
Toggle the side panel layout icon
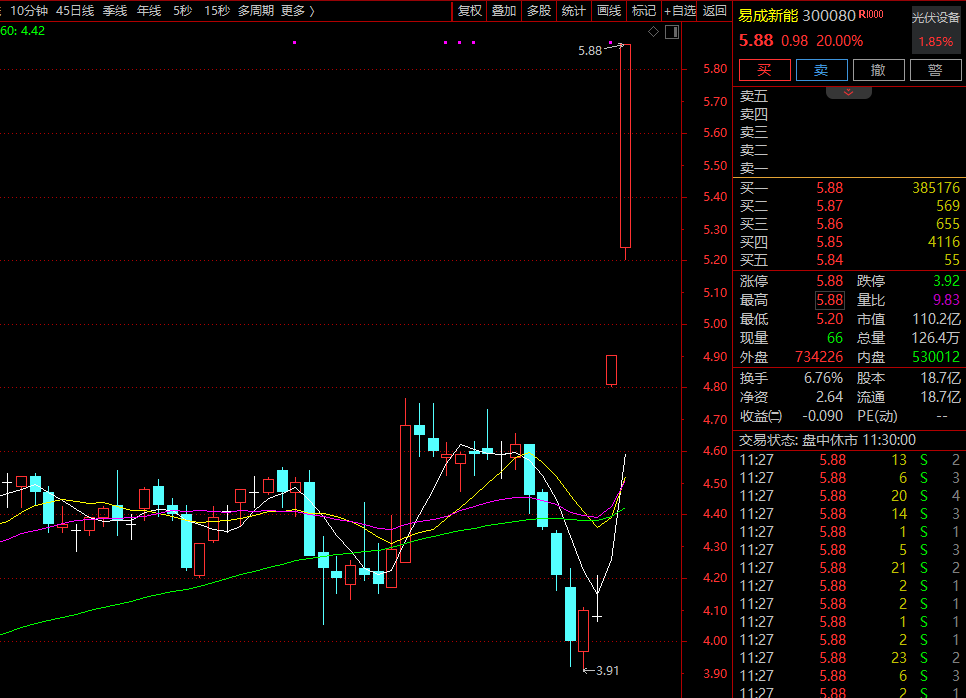[672, 31]
